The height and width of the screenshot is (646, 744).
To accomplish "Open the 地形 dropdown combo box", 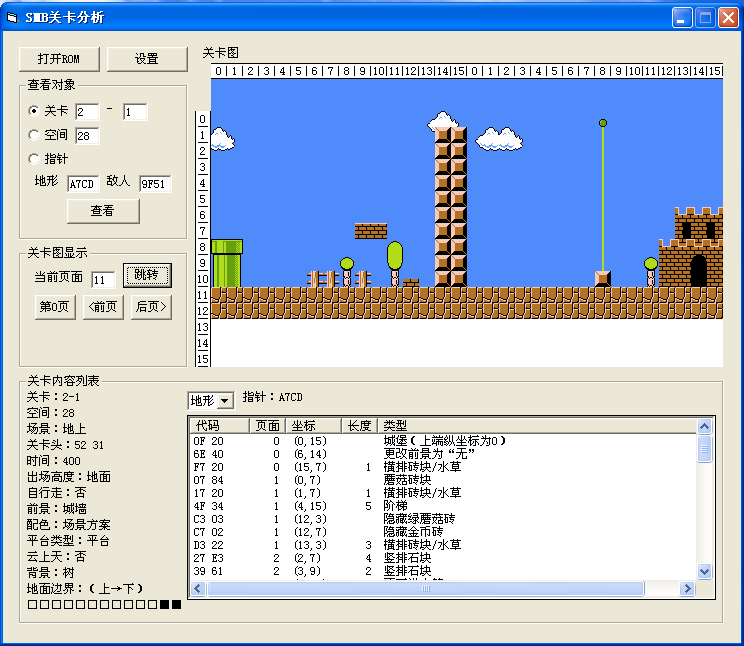I will pos(211,401).
